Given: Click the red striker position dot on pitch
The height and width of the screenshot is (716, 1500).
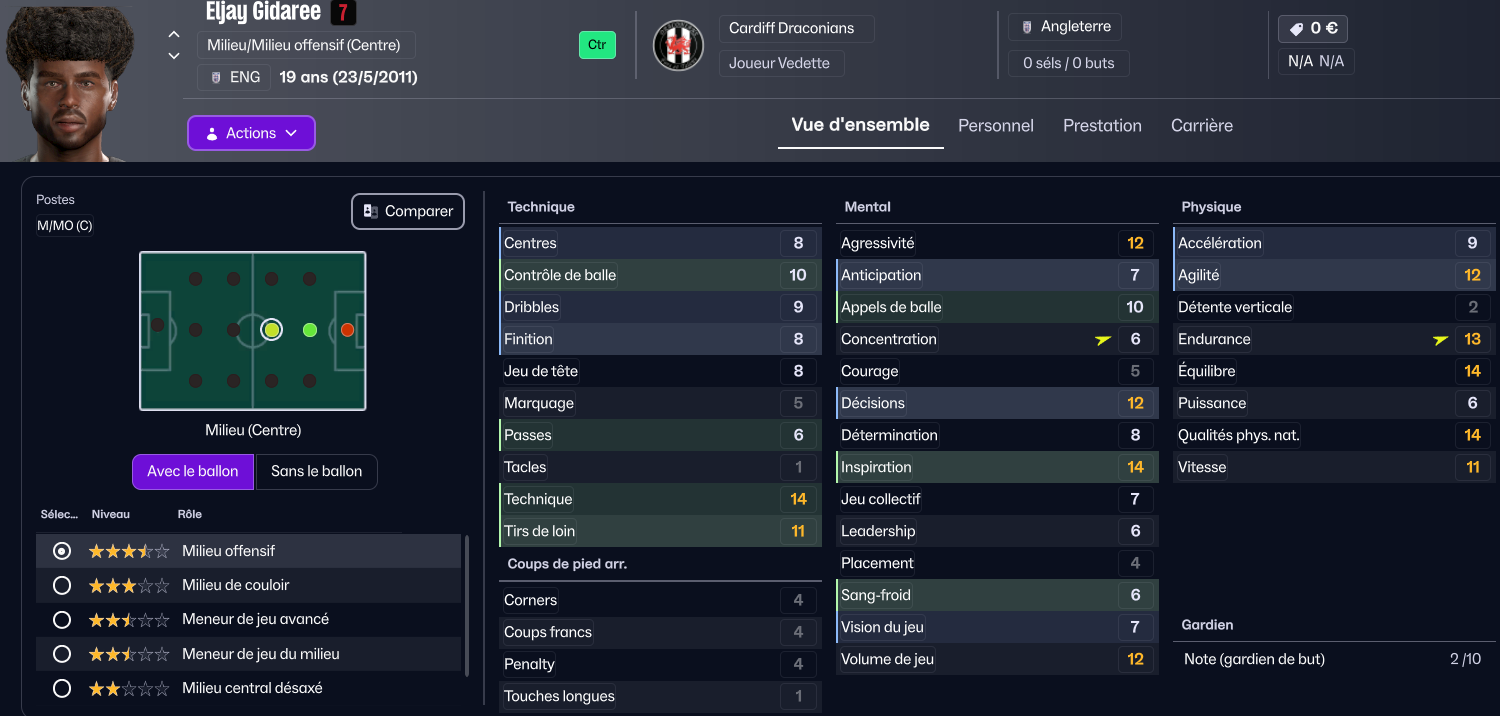Looking at the screenshot, I should [347, 329].
